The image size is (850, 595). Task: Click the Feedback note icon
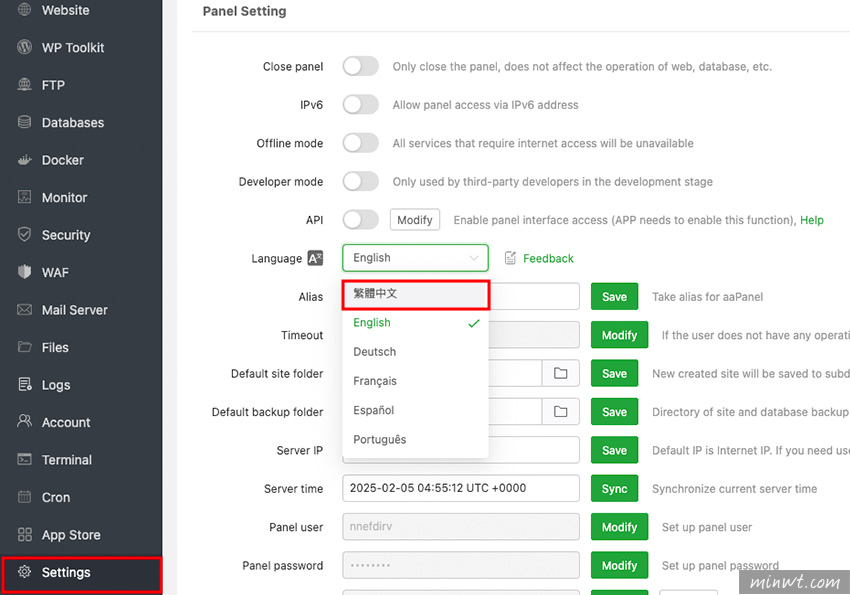(x=510, y=258)
